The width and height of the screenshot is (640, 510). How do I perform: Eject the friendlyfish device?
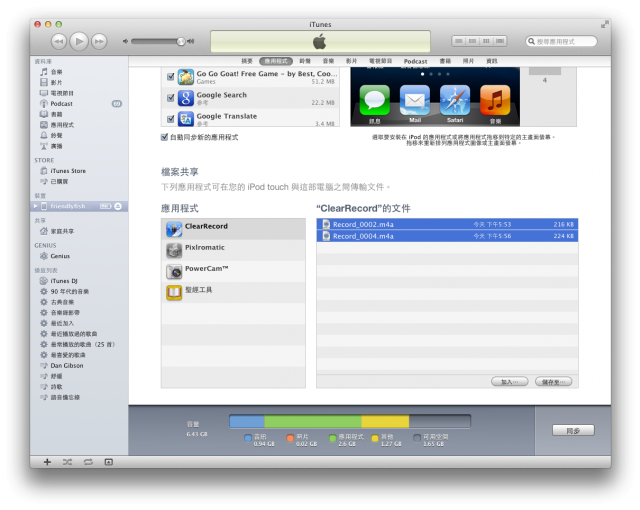click(x=118, y=206)
